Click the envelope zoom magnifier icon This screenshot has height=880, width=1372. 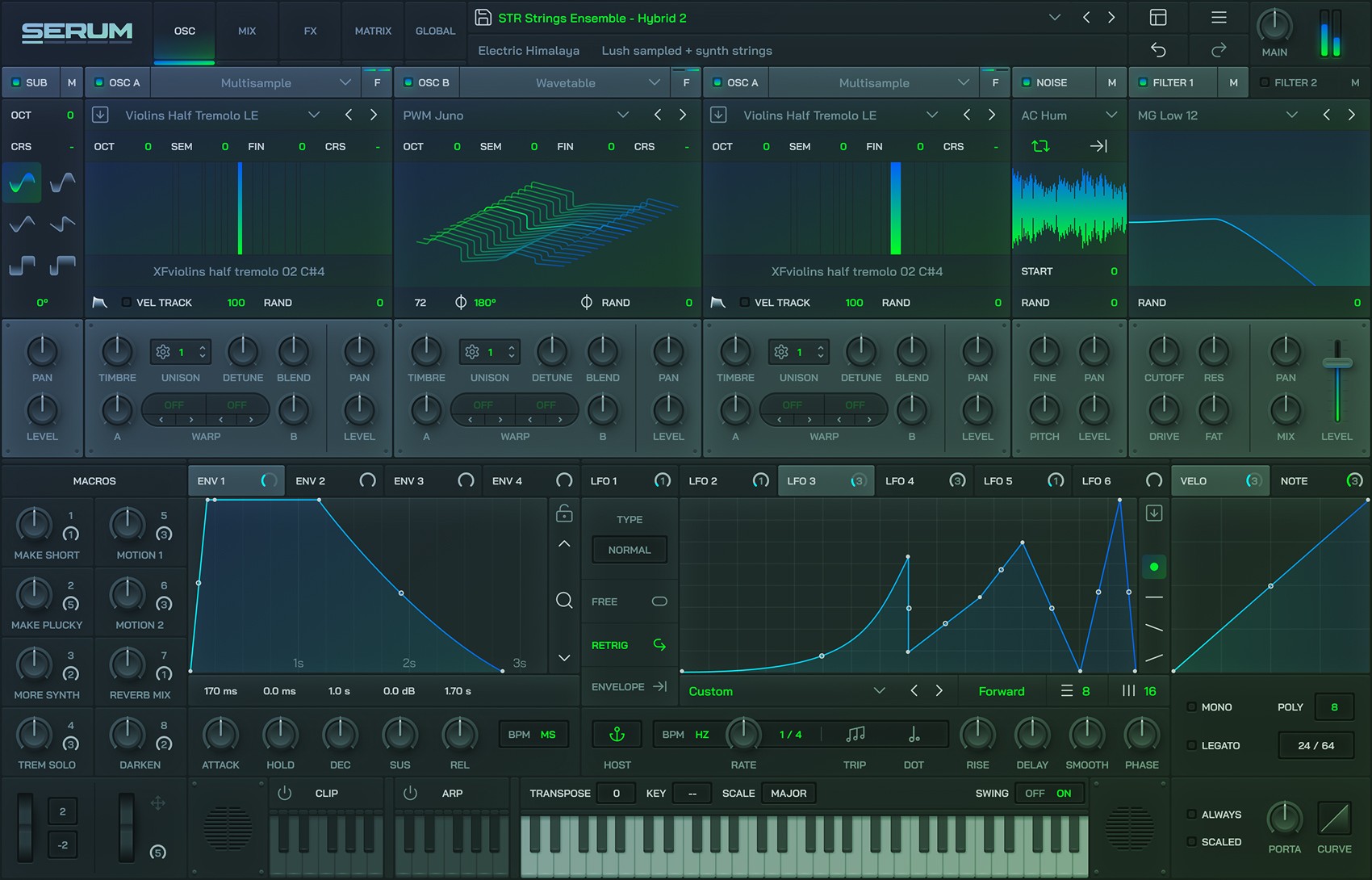click(564, 601)
